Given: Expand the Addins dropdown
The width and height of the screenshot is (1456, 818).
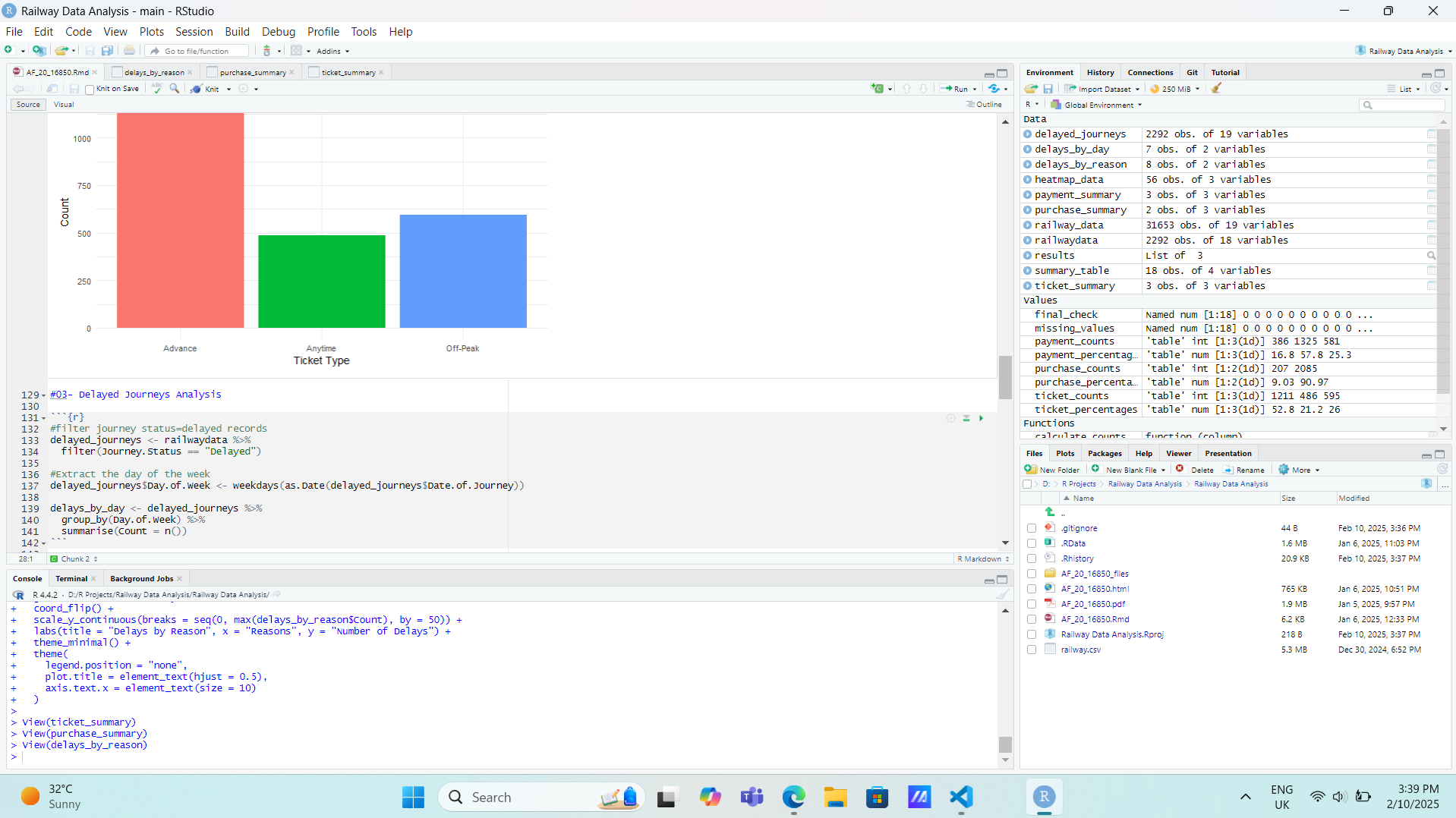Looking at the screenshot, I should coord(332,51).
